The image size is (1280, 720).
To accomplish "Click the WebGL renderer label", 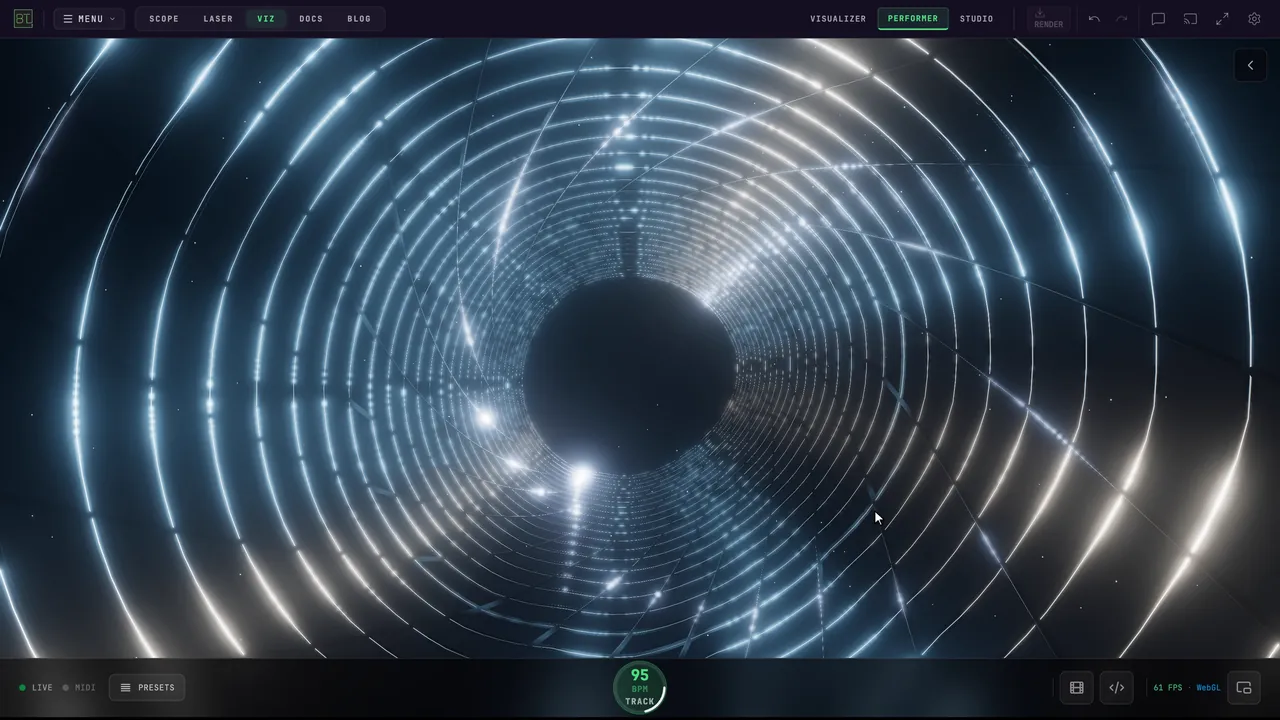I will pos(1208,688).
